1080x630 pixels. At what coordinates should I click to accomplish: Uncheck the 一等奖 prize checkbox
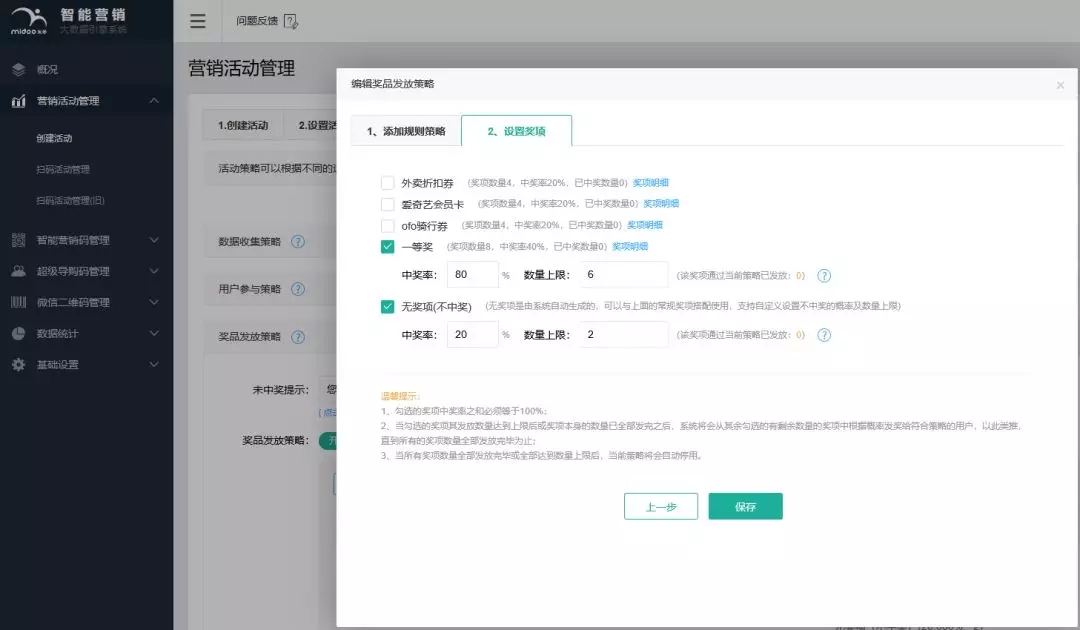tap(388, 246)
